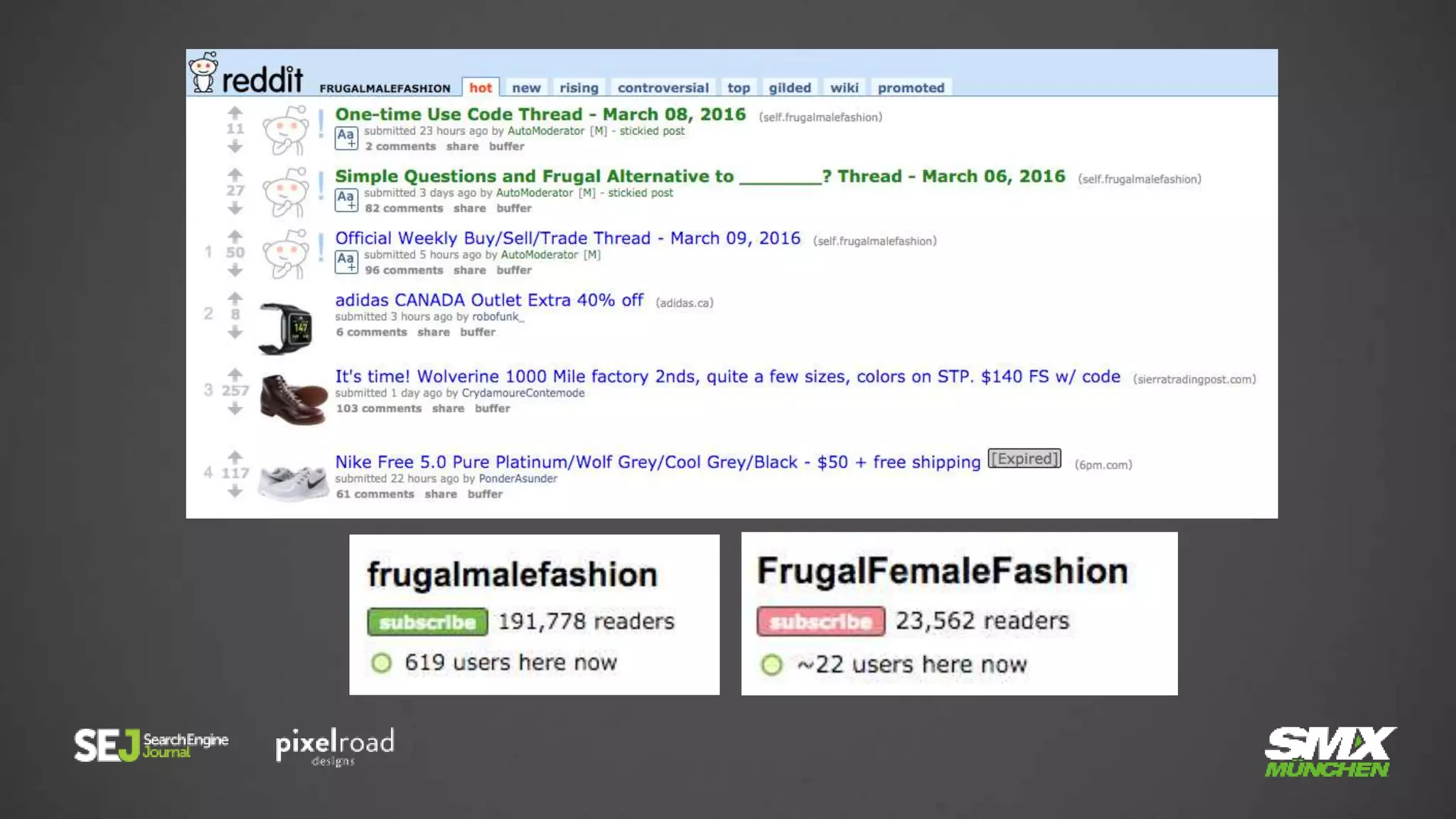Open the controversial tab

pyautogui.click(x=663, y=87)
